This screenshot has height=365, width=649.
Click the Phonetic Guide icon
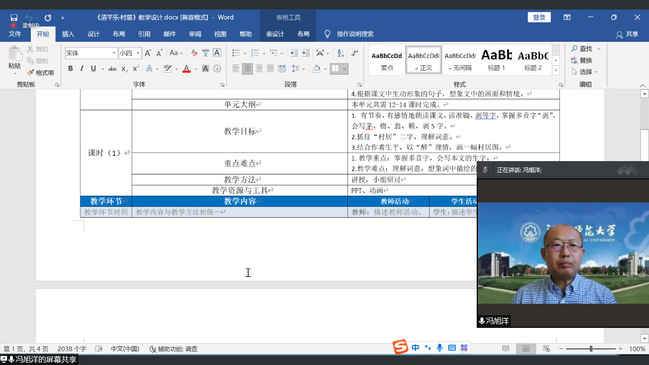click(x=206, y=53)
